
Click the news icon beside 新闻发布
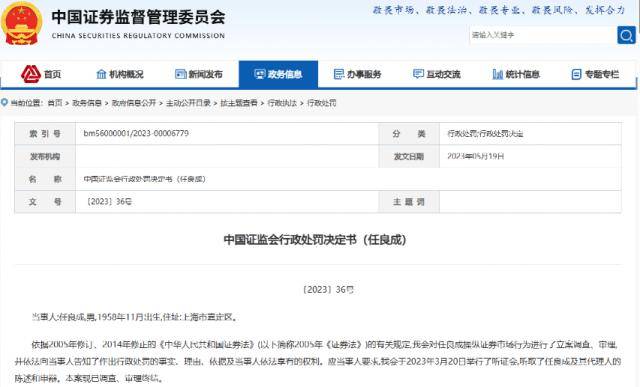[180, 74]
